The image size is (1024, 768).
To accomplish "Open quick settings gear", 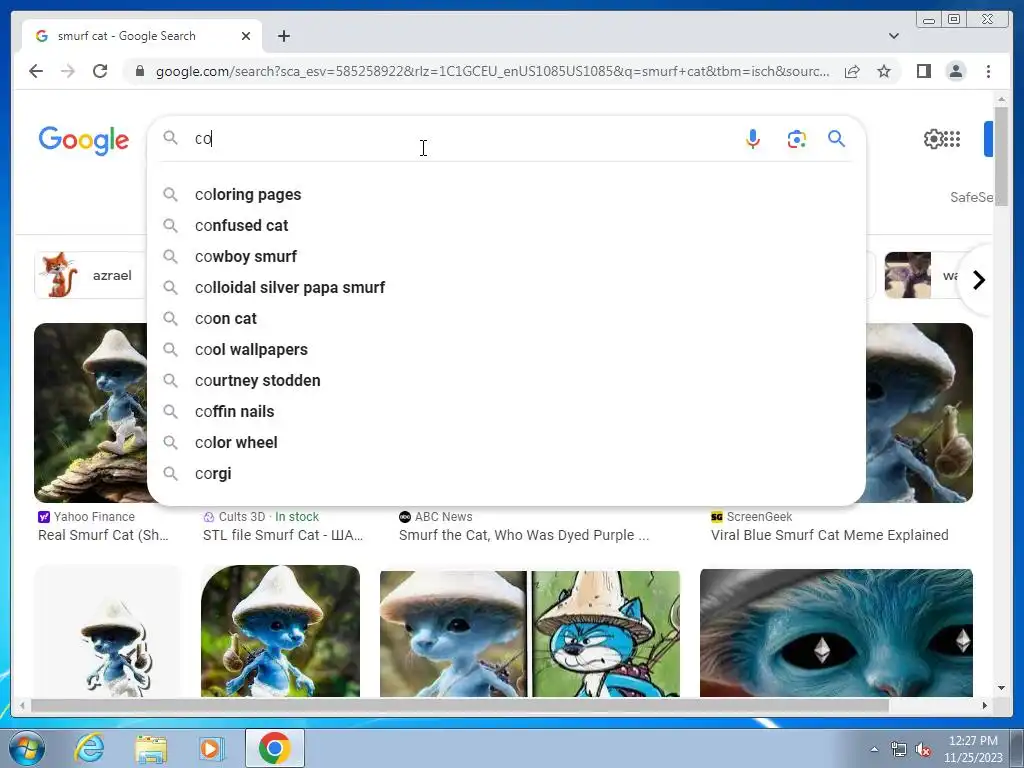I will click(933, 138).
